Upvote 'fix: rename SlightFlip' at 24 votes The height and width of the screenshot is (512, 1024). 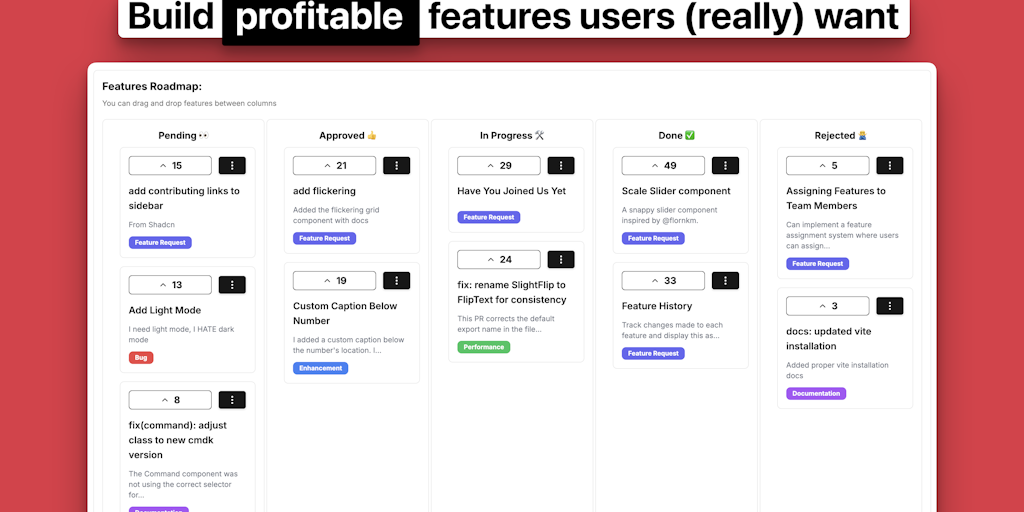pyautogui.click(x=498, y=260)
